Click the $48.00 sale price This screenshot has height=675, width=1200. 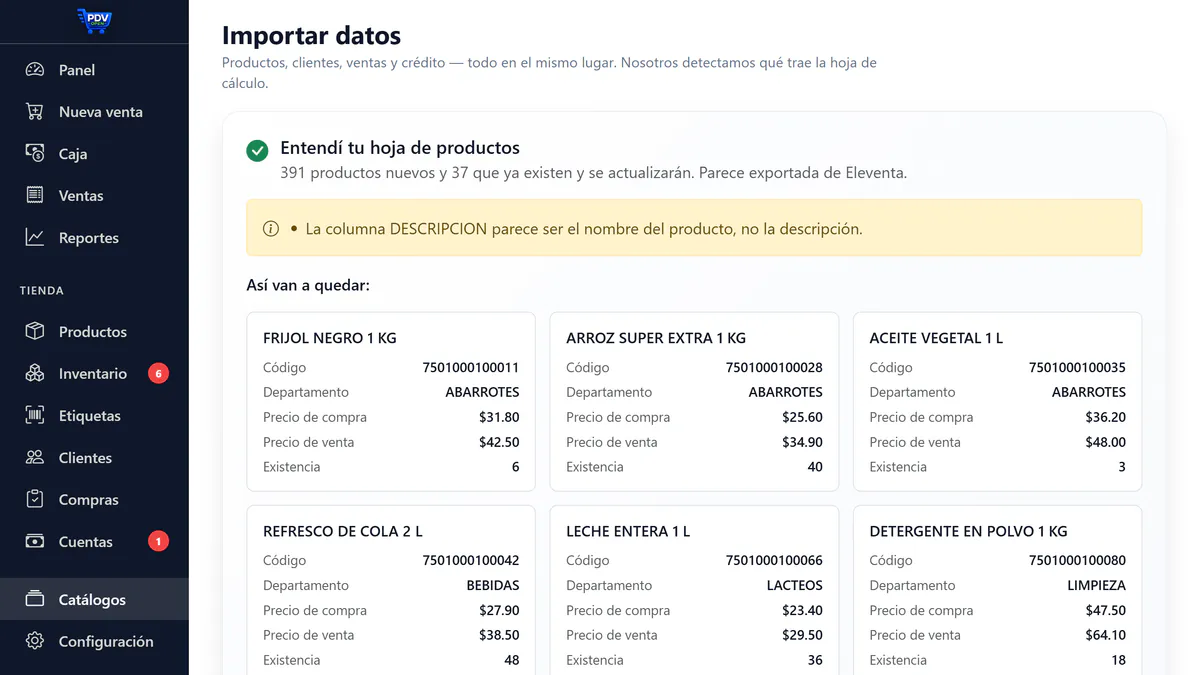(x=1105, y=442)
